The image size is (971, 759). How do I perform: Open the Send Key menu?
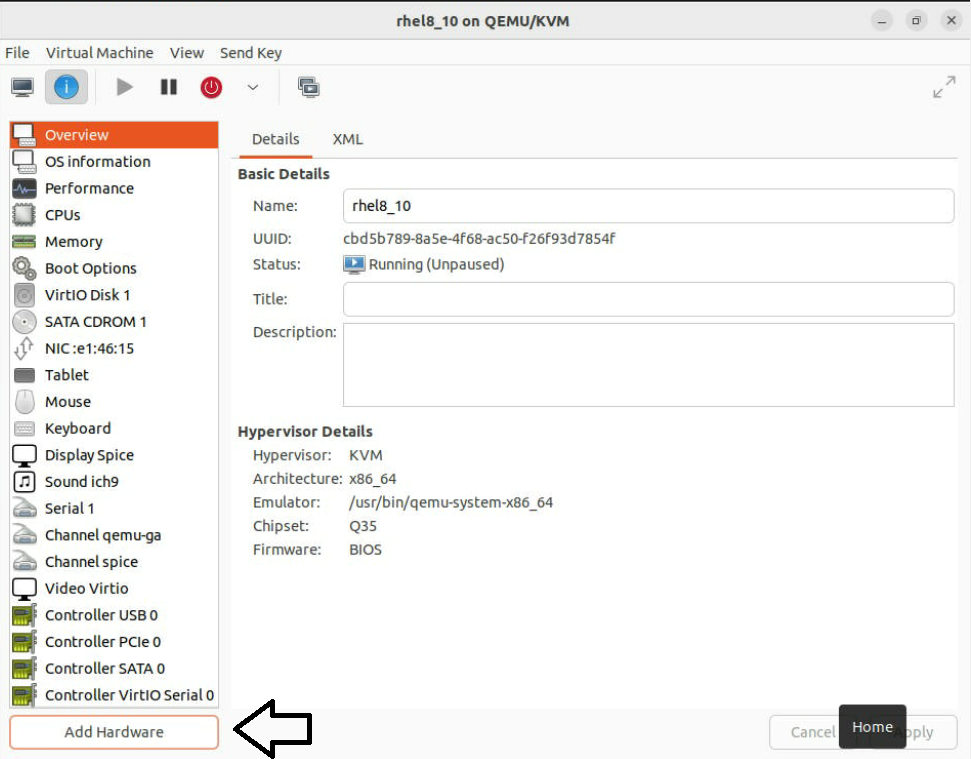[251, 53]
